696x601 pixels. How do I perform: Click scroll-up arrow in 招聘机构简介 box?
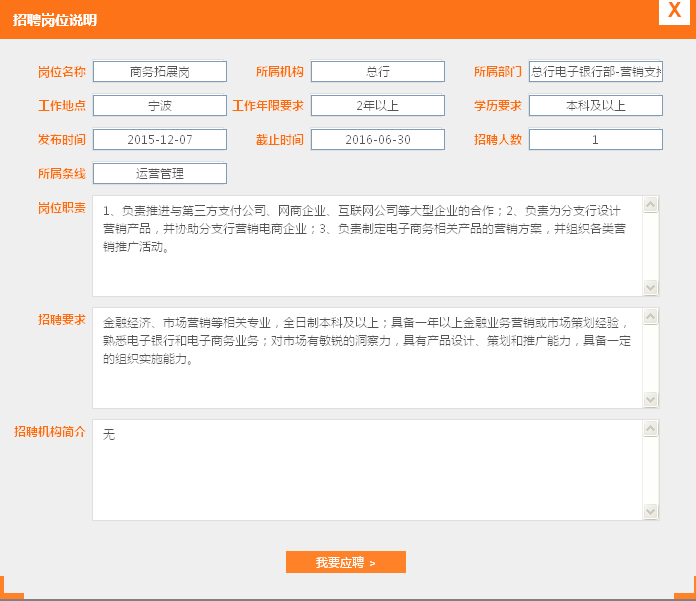651,429
